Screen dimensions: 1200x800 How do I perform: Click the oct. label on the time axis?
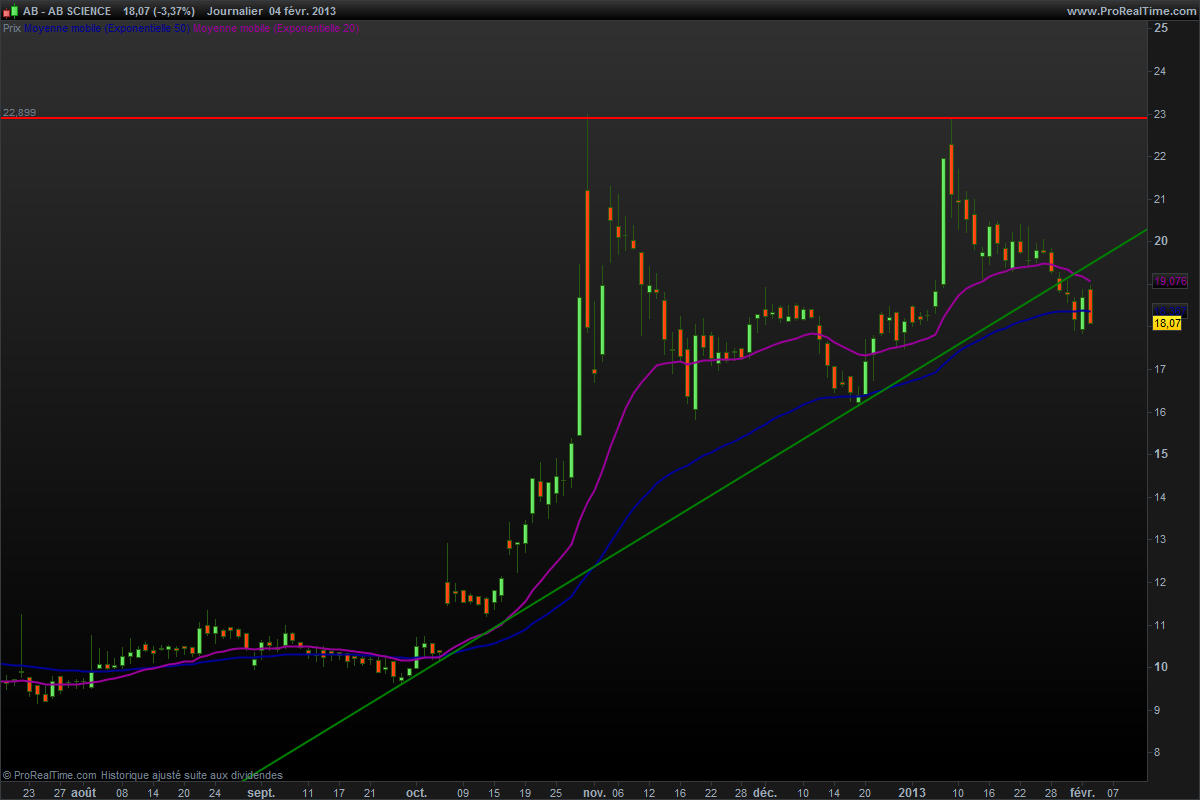(416, 792)
